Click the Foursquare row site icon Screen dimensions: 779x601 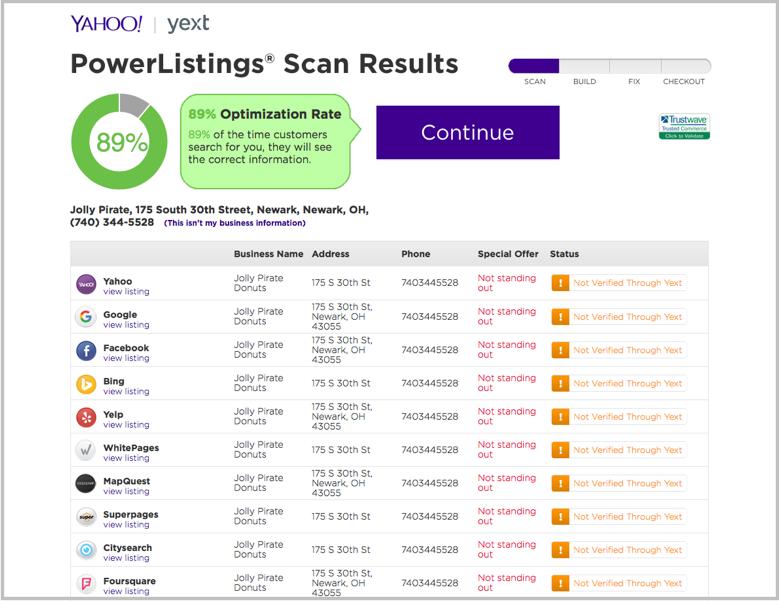click(86, 583)
